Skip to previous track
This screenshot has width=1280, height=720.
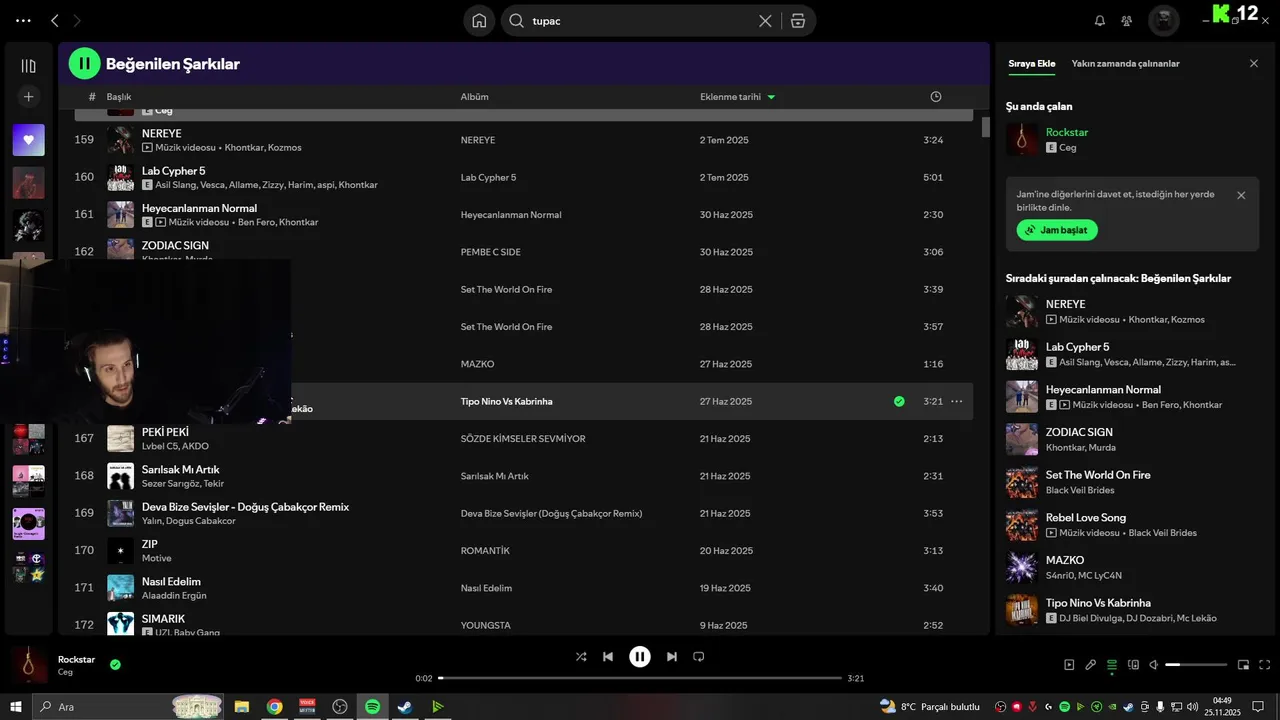(x=608, y=657)
